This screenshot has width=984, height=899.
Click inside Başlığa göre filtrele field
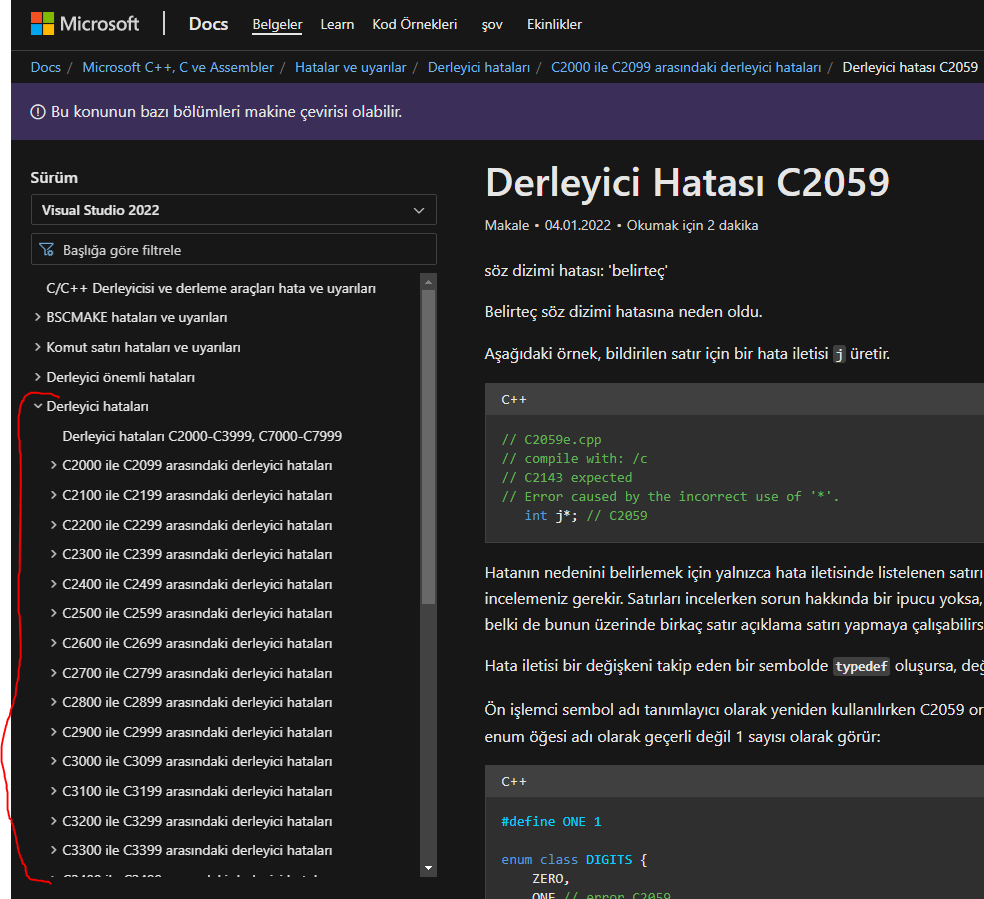click(x=240, y=250)
